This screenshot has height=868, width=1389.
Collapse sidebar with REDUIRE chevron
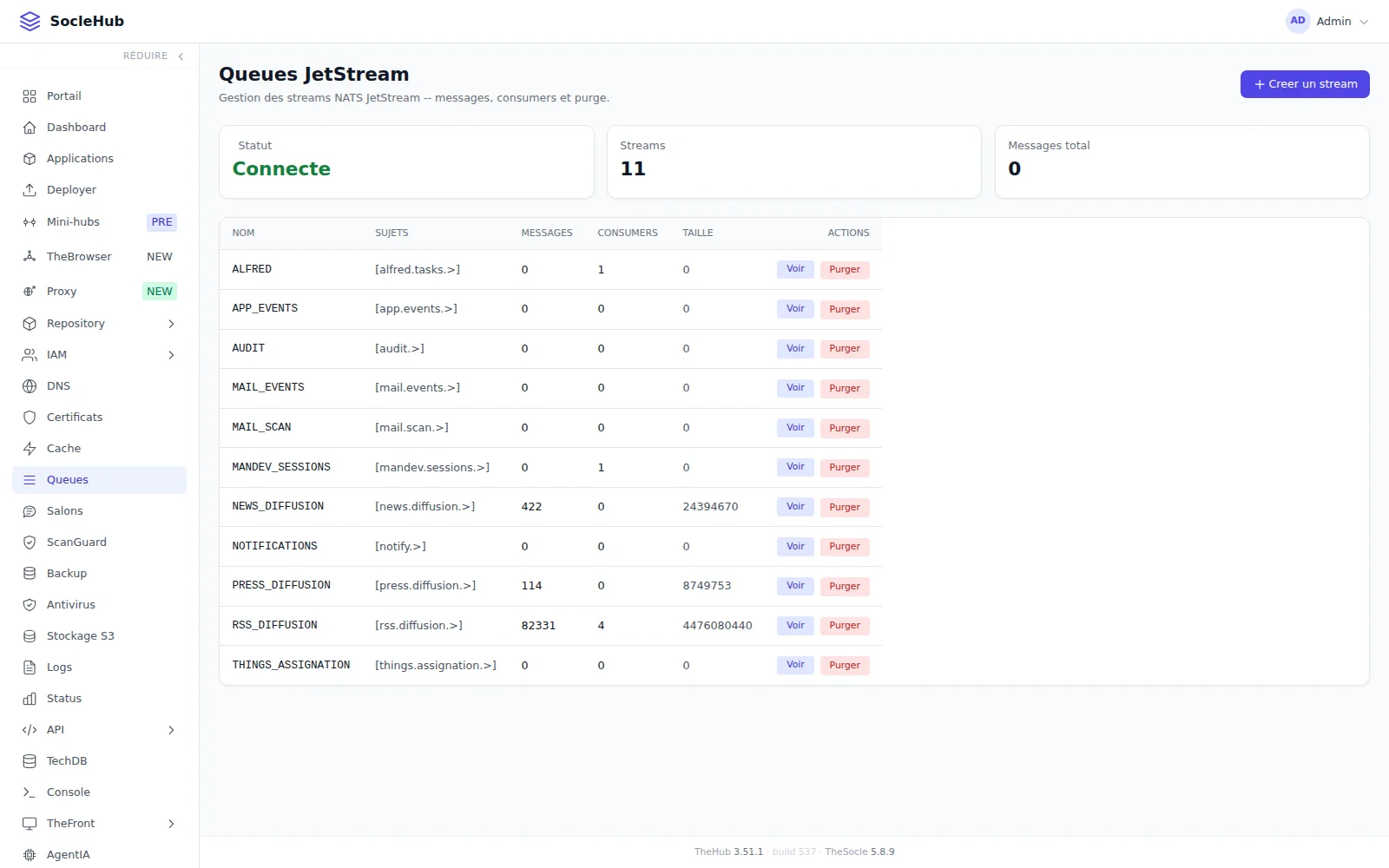pyautogui.click(x=181, y=56)
